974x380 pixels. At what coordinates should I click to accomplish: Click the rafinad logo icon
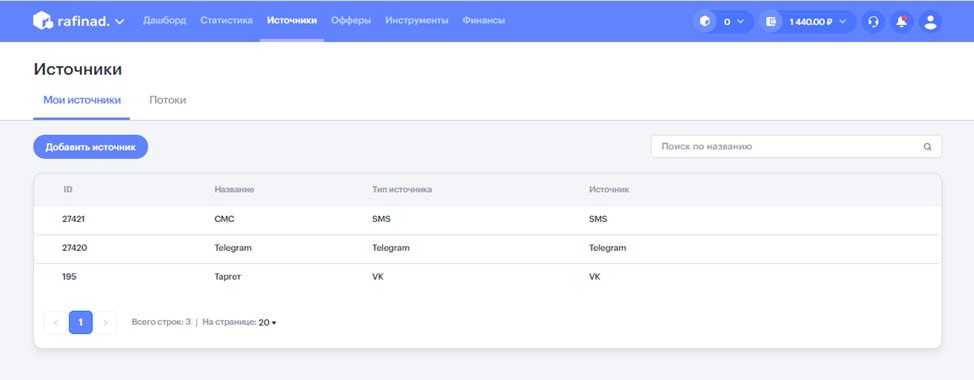point(43,20)
